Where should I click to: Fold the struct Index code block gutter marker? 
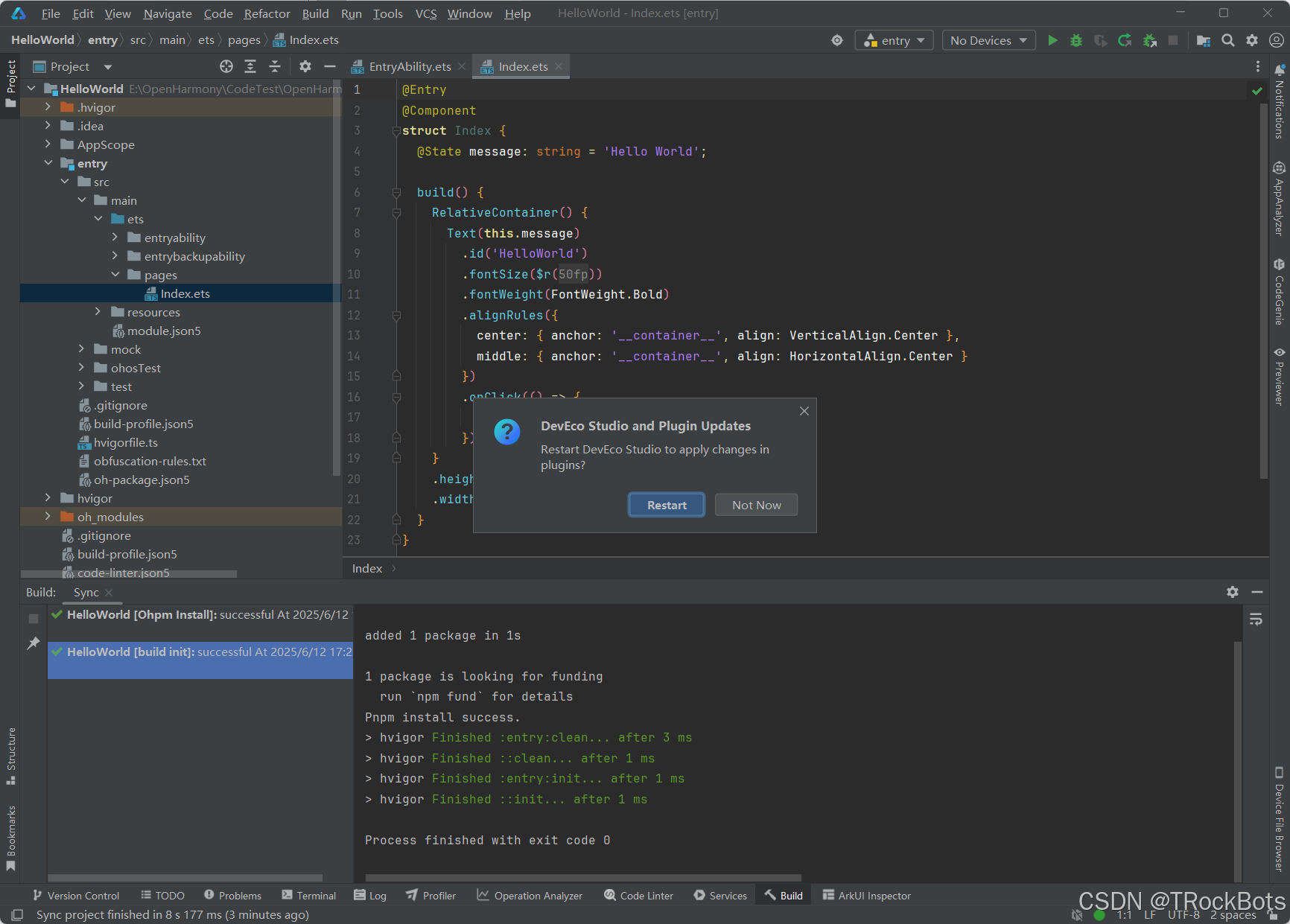pyautogui.click(x=396, y=131)
